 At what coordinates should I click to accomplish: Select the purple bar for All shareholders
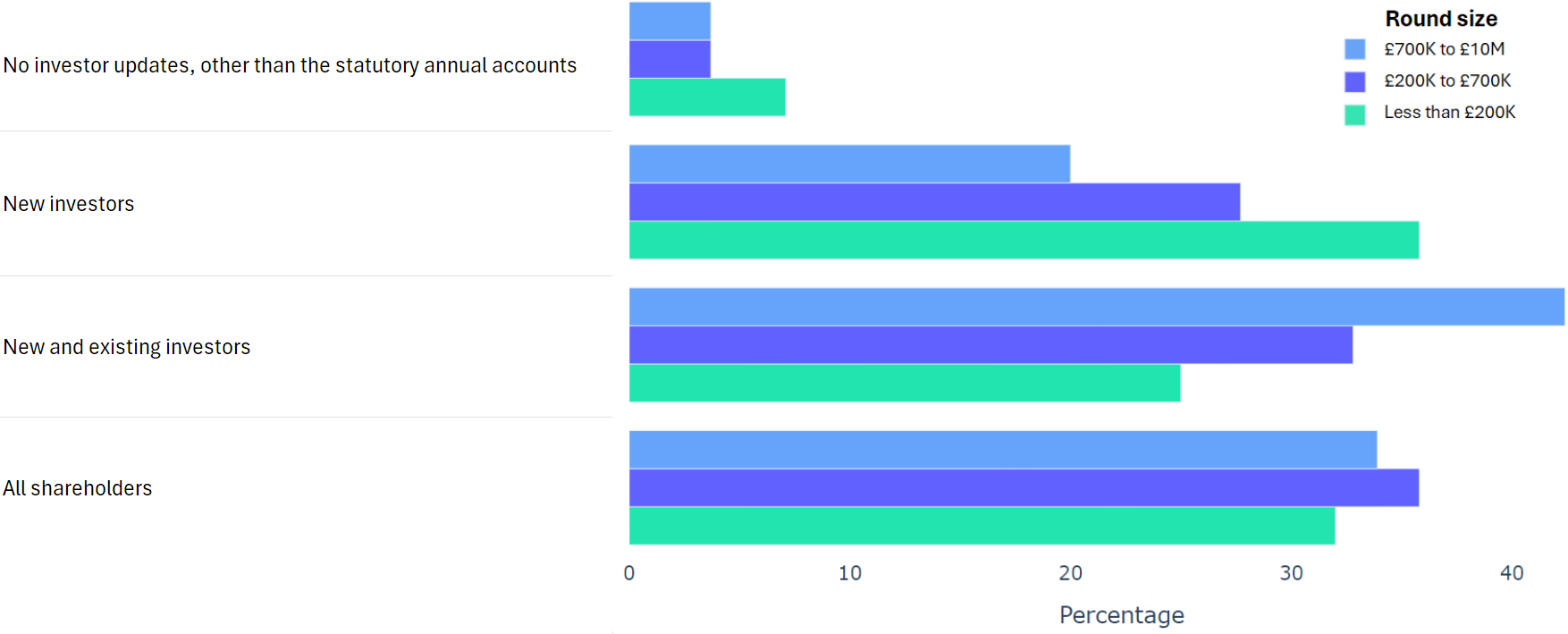1024,487
